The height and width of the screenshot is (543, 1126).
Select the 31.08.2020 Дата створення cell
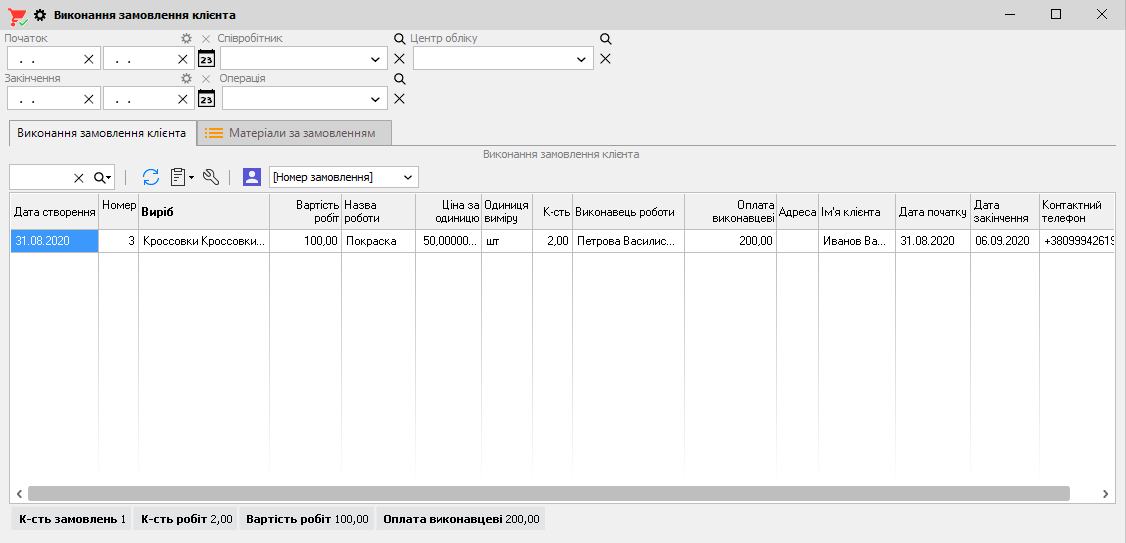coord(54,241)
